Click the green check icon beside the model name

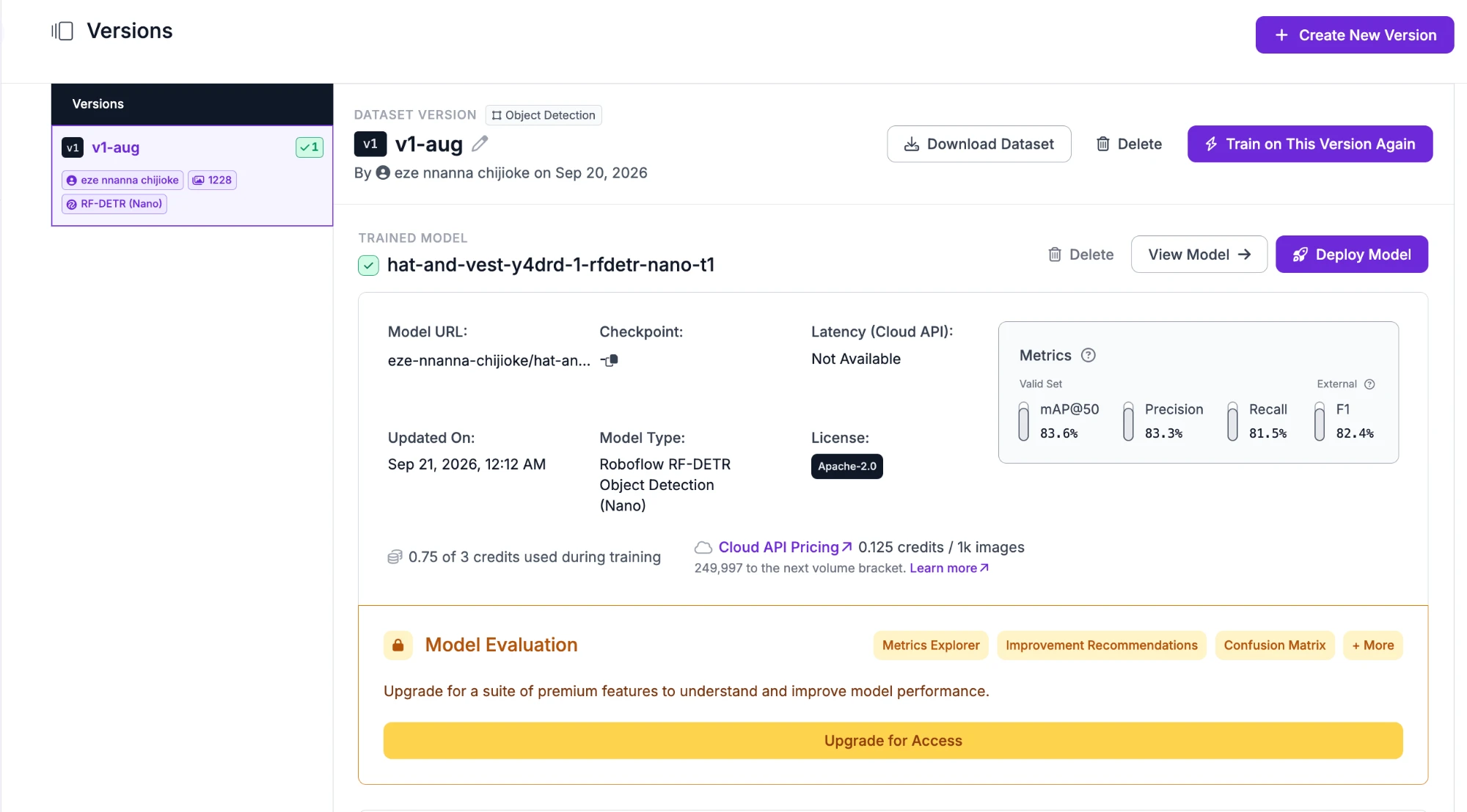click(368, 266)
